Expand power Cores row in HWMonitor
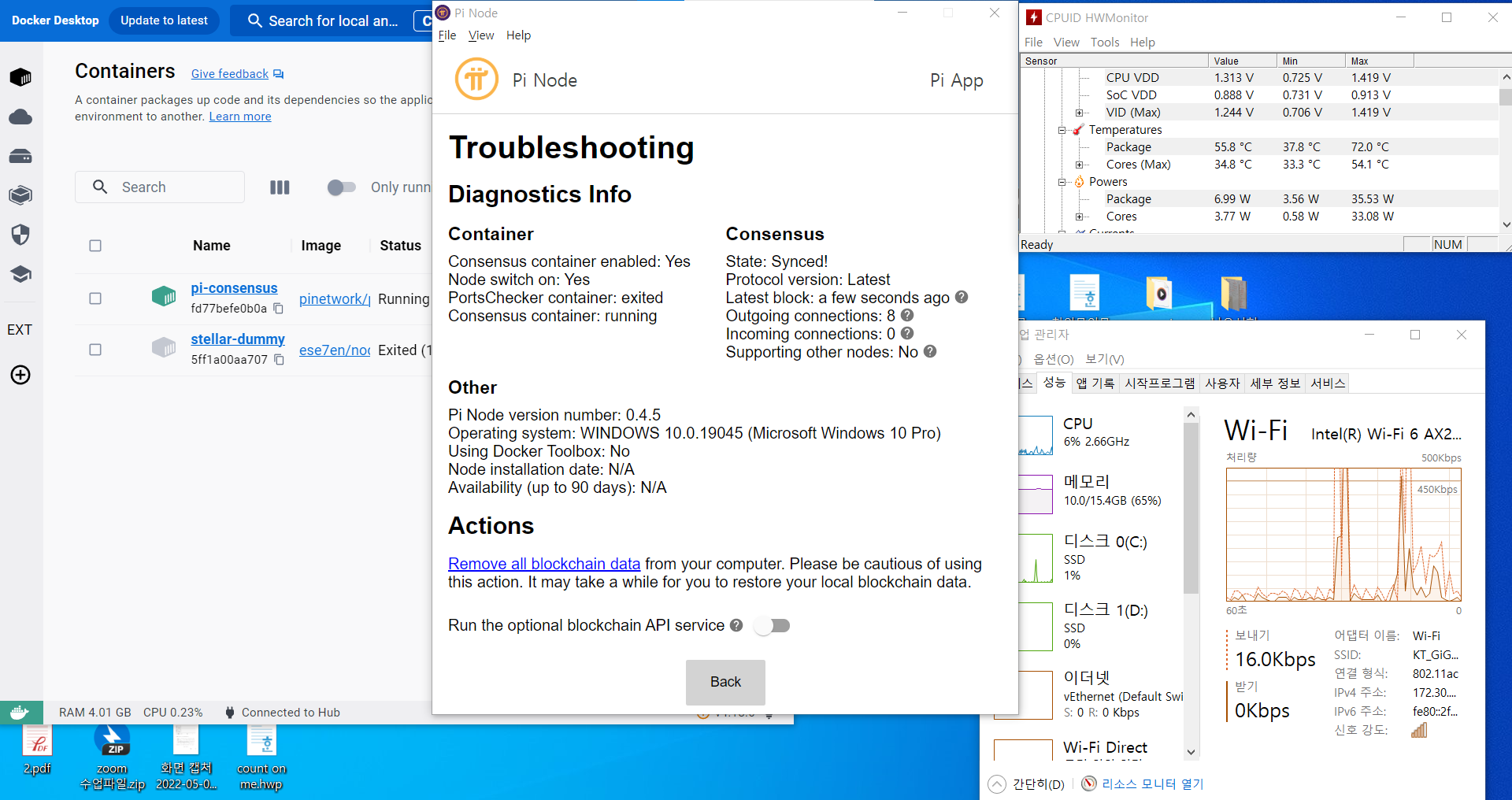The image size is (1512, 800). [x=1080, y=217]
